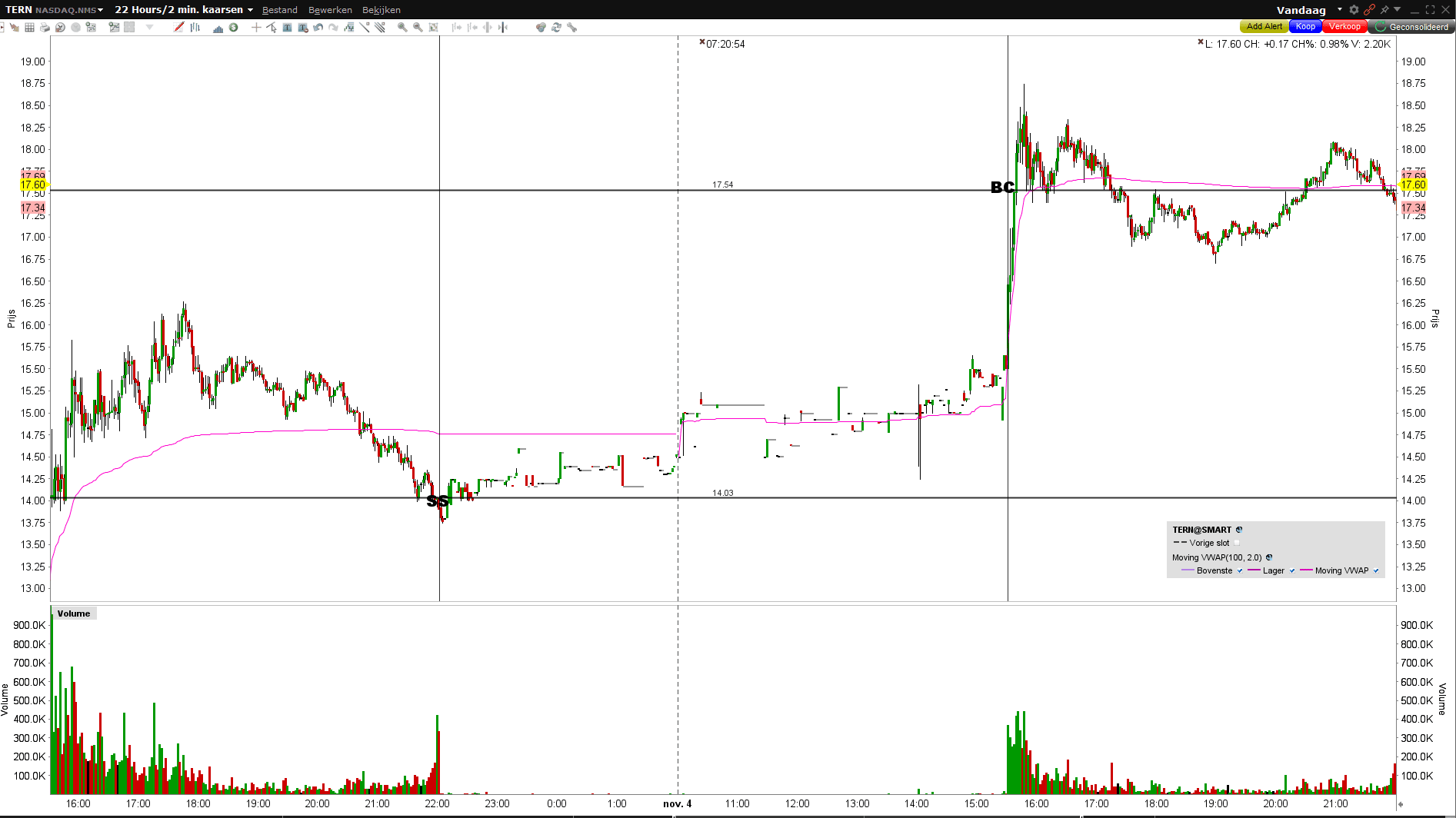Click the undo arrow icon
Image resolution: width=1456 pixels, height=818 pixels.
318,28
